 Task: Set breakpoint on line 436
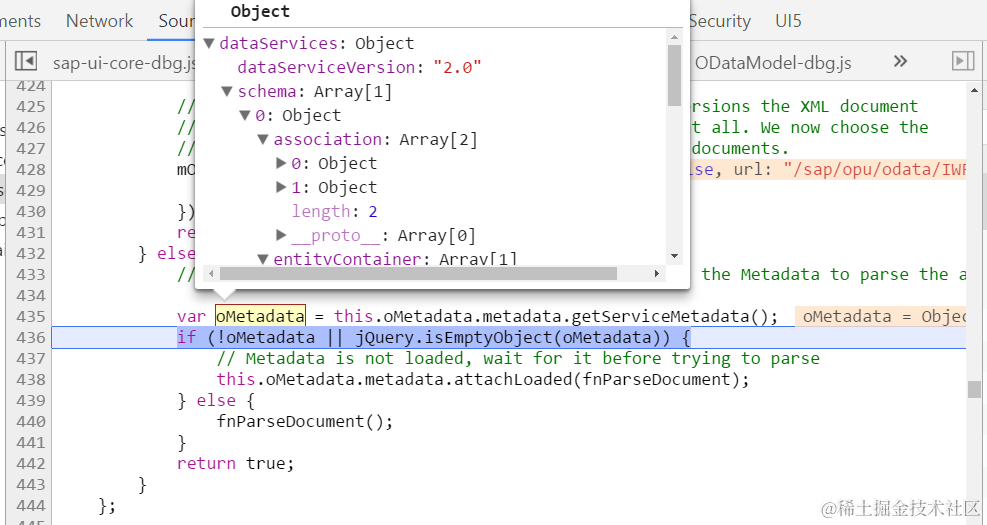[31, 337]
